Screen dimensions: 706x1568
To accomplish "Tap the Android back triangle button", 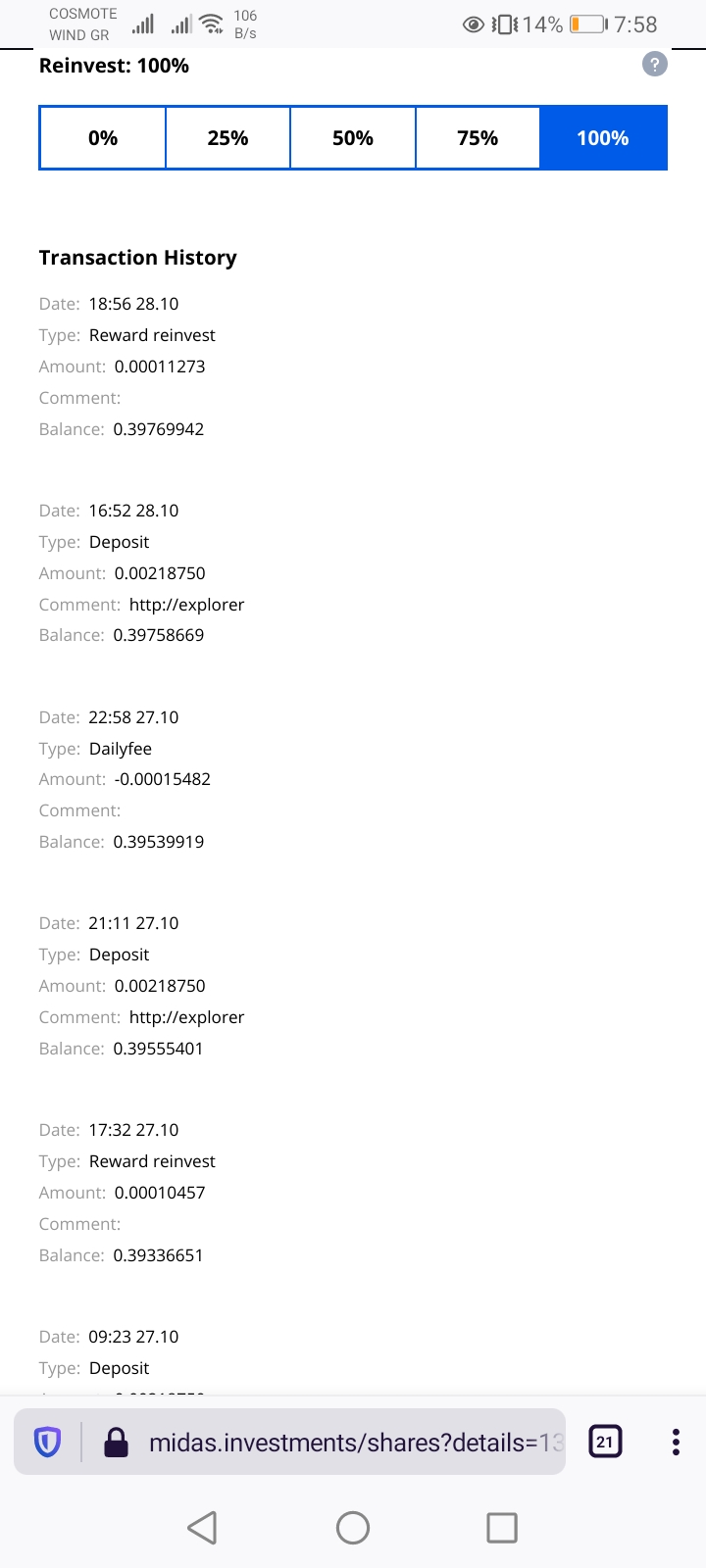I will pos(202,1527).
